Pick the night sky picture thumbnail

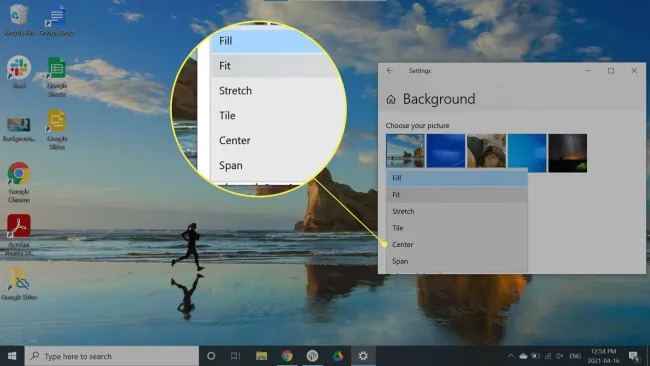click(x=568, y=153)
